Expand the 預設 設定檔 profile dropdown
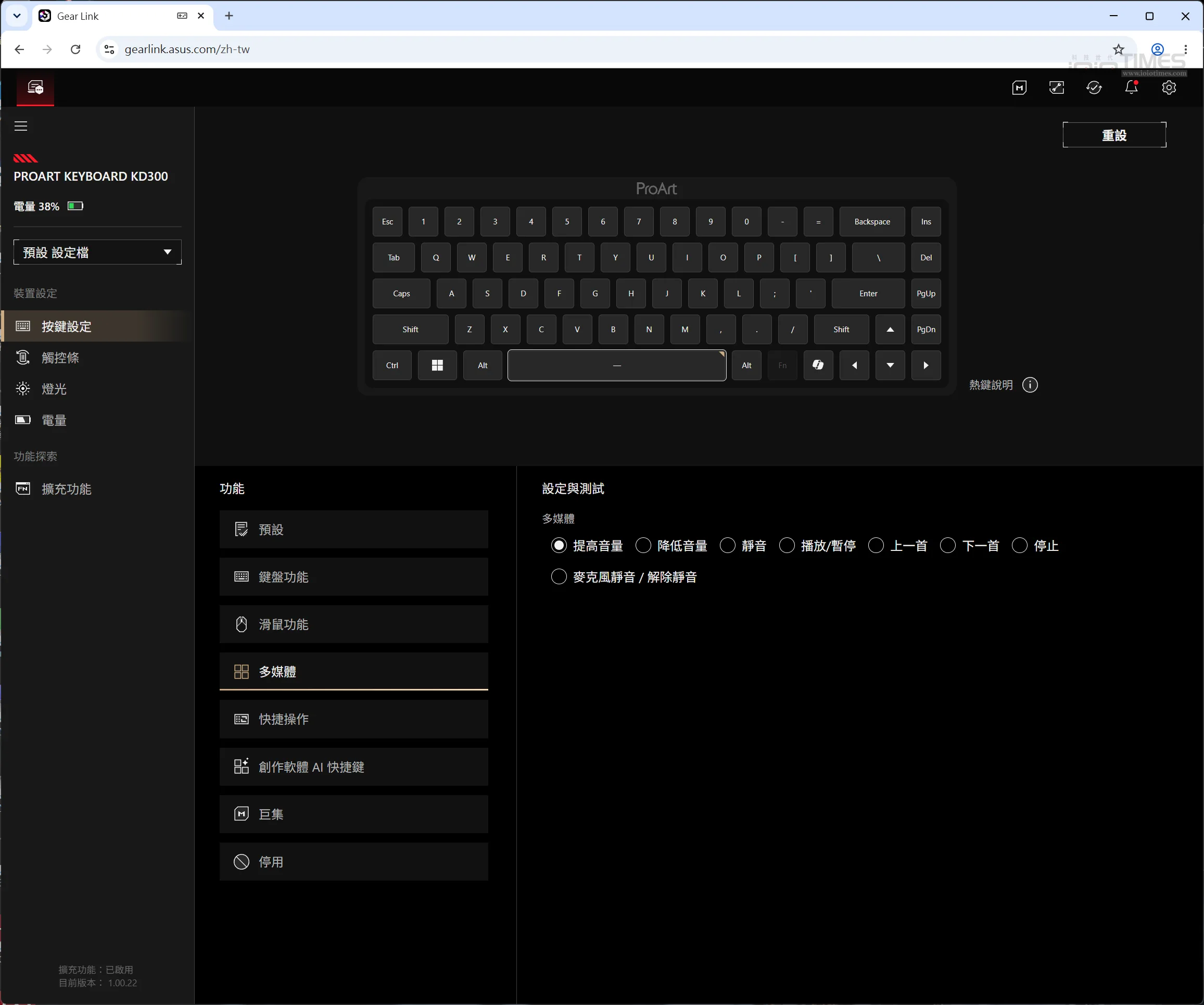The height and width of the screenshot is (1005, 1204). point(97,253)
